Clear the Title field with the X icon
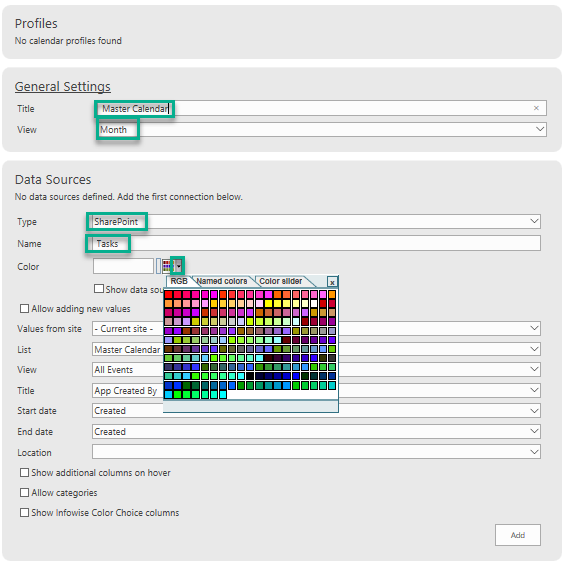Viewport: 565px width, 567px height. 536,108
